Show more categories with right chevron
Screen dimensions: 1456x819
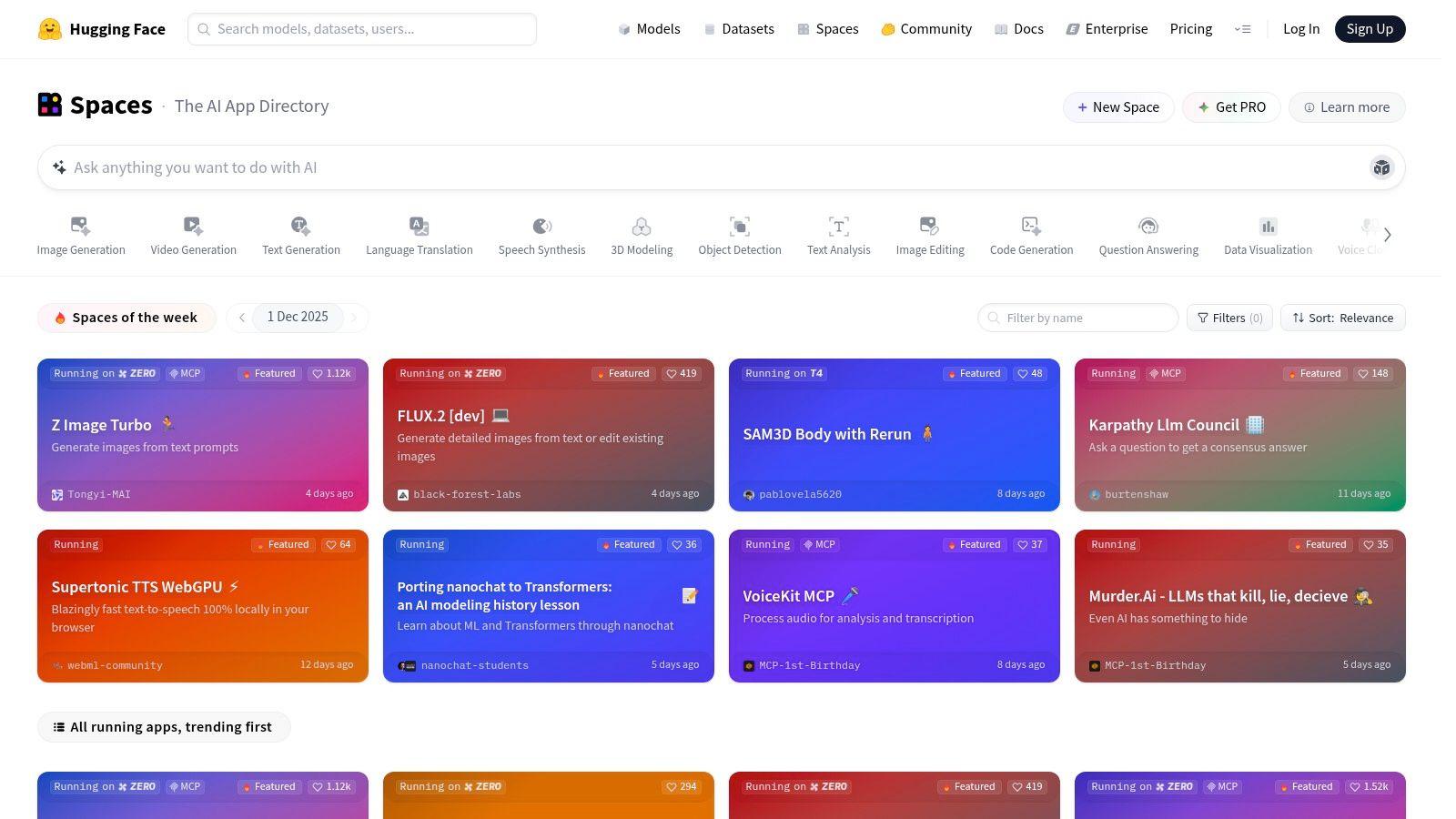tap(1387, 235)
